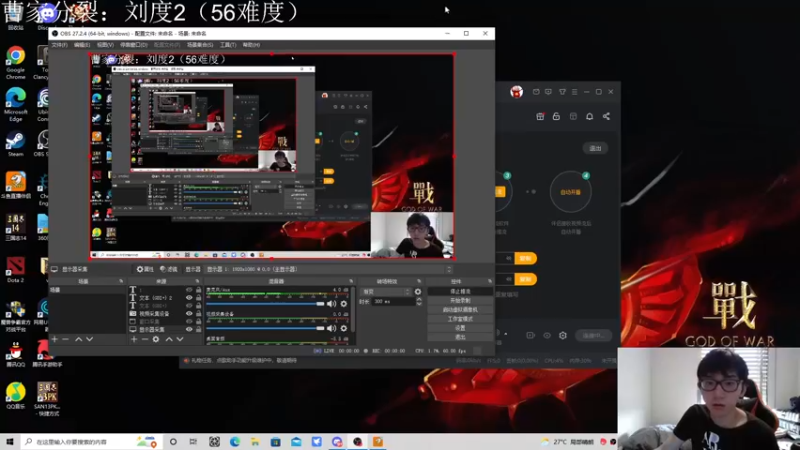Toggle visibility of 窗口采集 source

[x=189, y=321]
